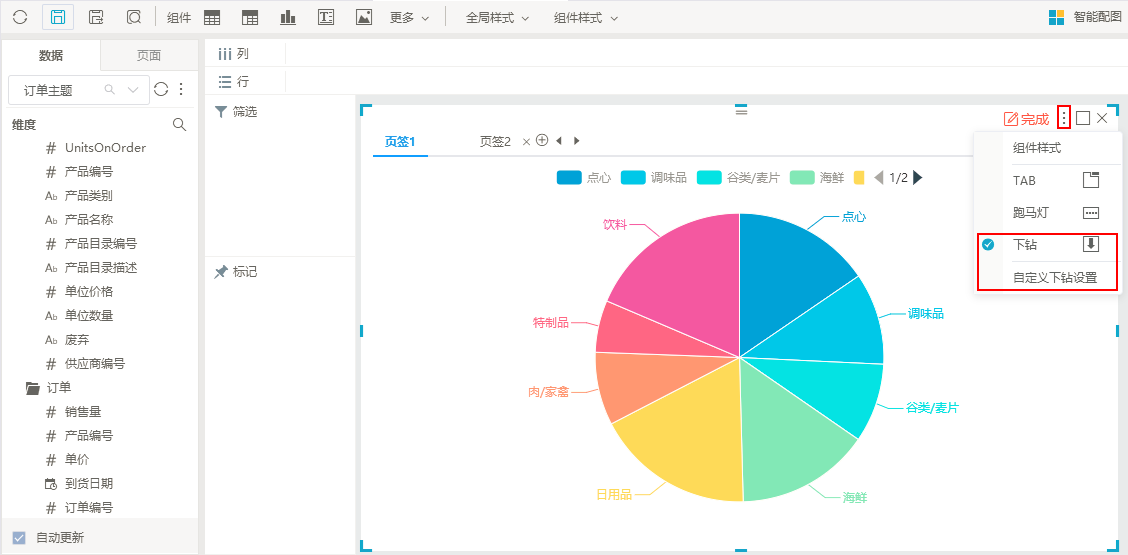Click the search icon in dataset selector
Image resolution: width=1128 pixels, height=555 pixels.
coord(110,90)
